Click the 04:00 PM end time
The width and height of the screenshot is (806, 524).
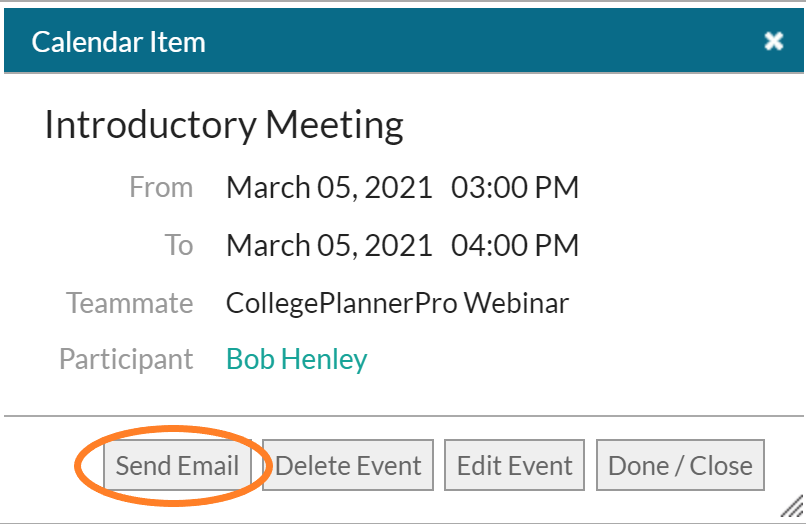(515, 245)
